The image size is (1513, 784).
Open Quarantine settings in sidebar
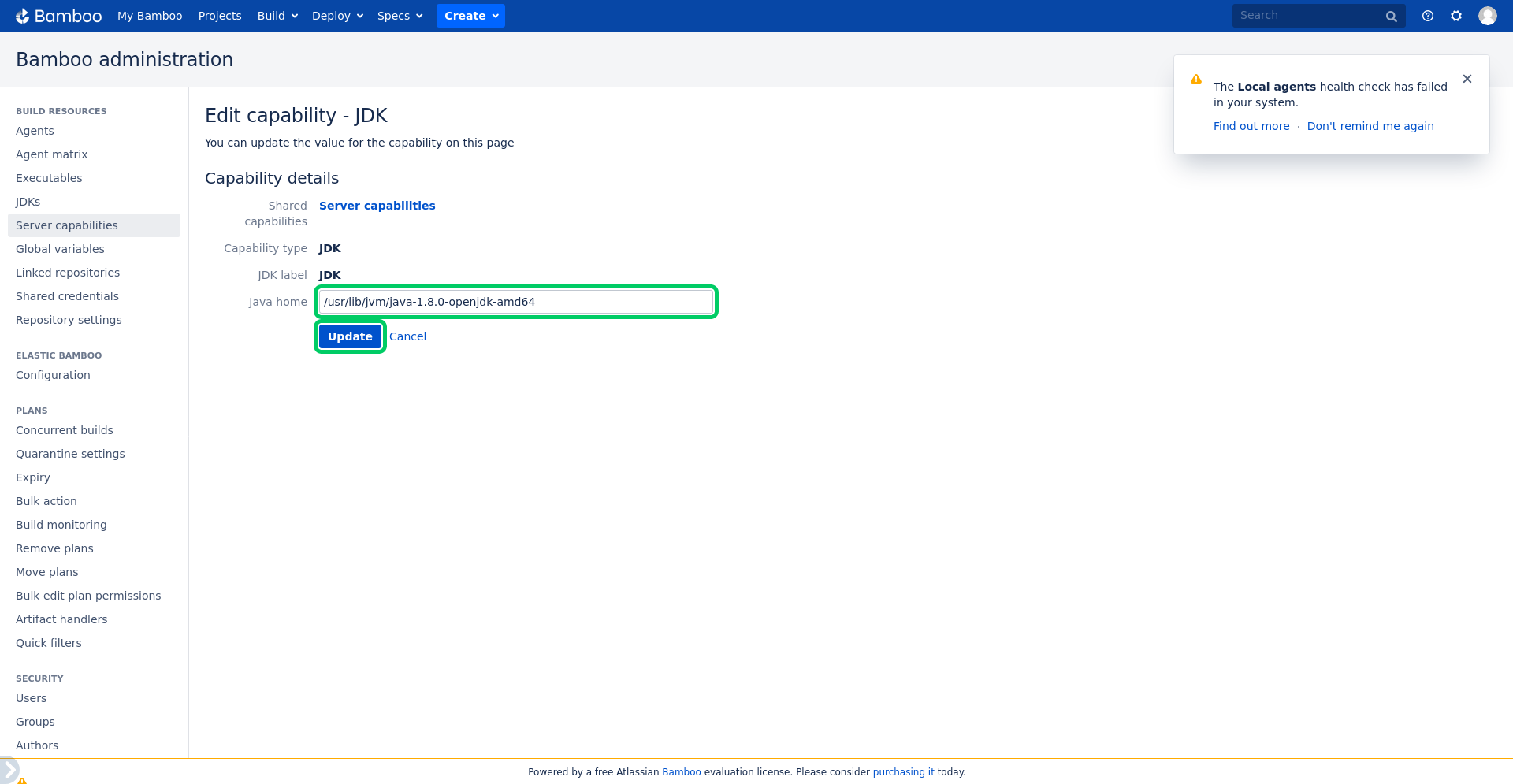(70, 454)
